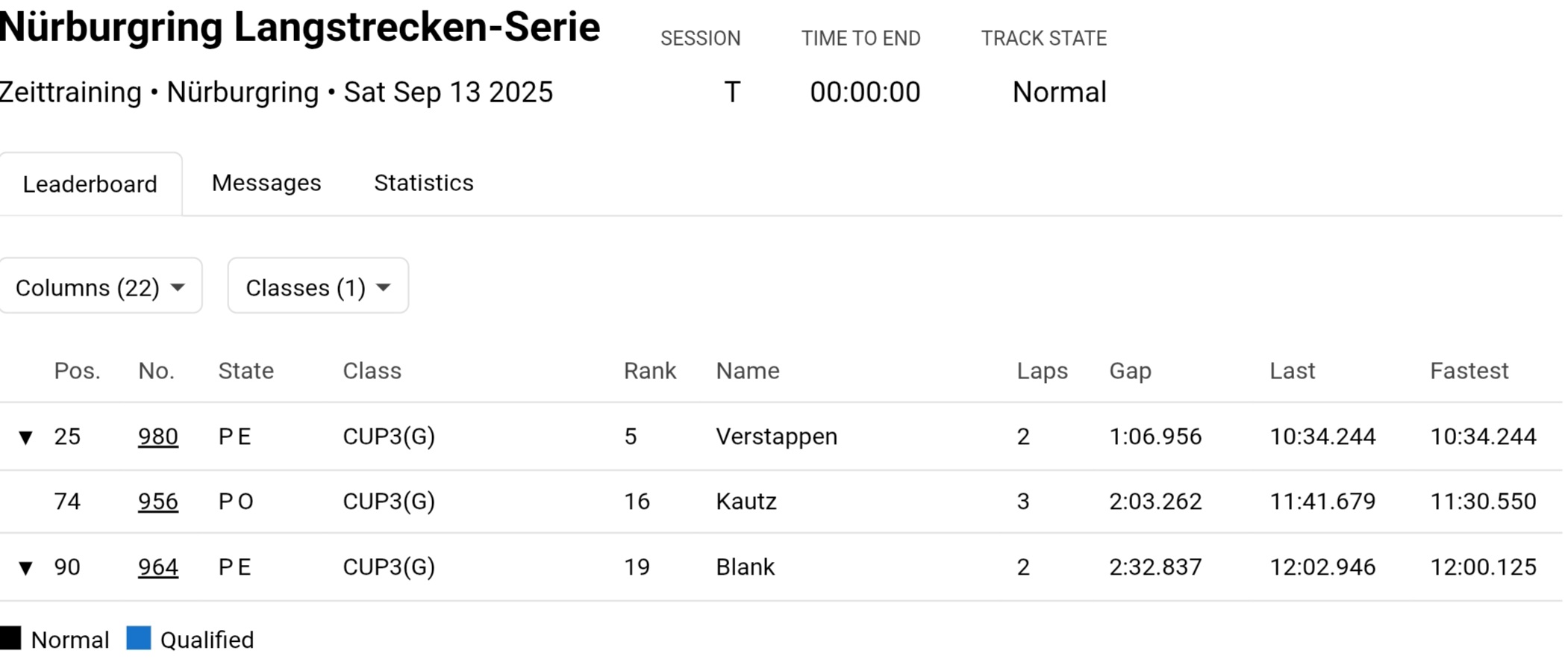The image size is (1568, 668).
Task: Click the black Normal legend swatch
Action: coord(10,638)
